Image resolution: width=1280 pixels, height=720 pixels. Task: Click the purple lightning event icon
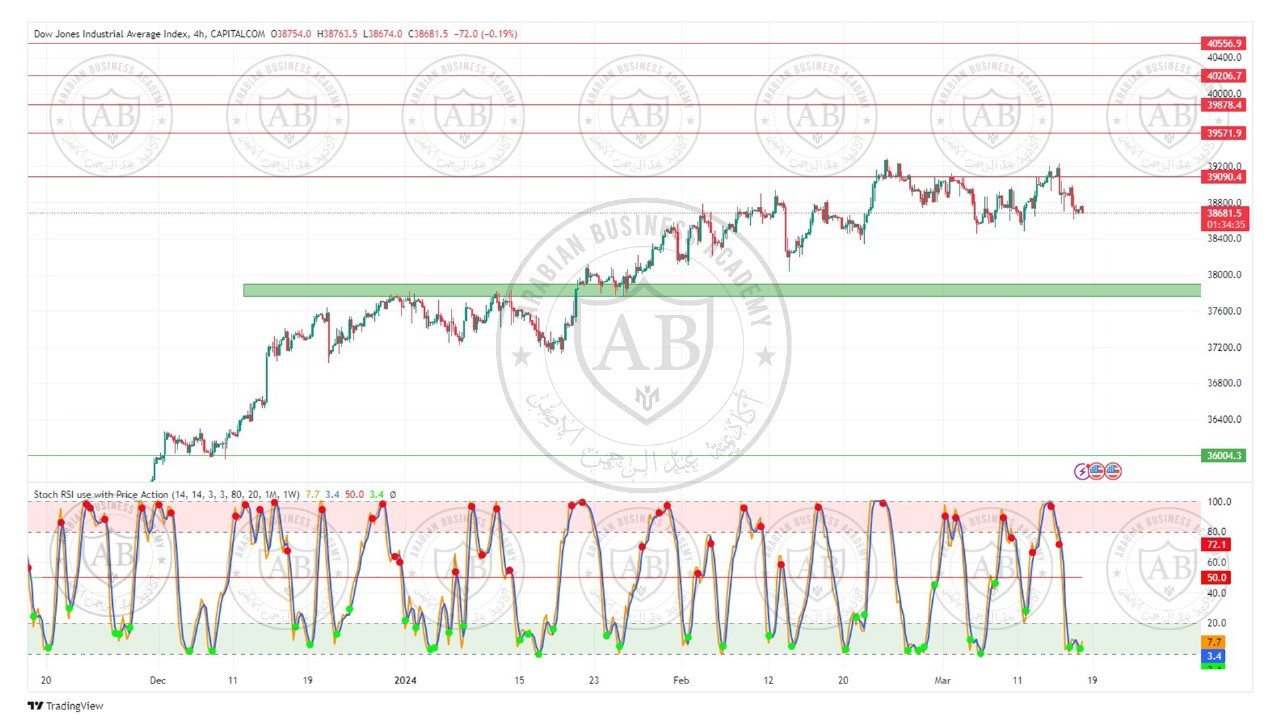(x=1081, y=471)
